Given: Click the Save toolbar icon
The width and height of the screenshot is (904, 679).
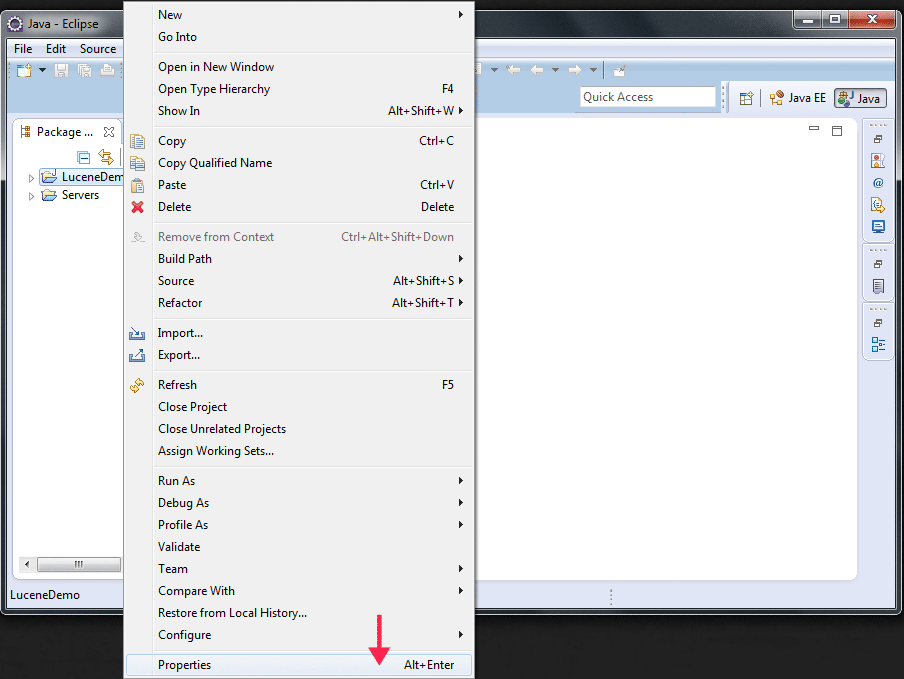Looking at the screenshot, I should click(x=61, y=70).
